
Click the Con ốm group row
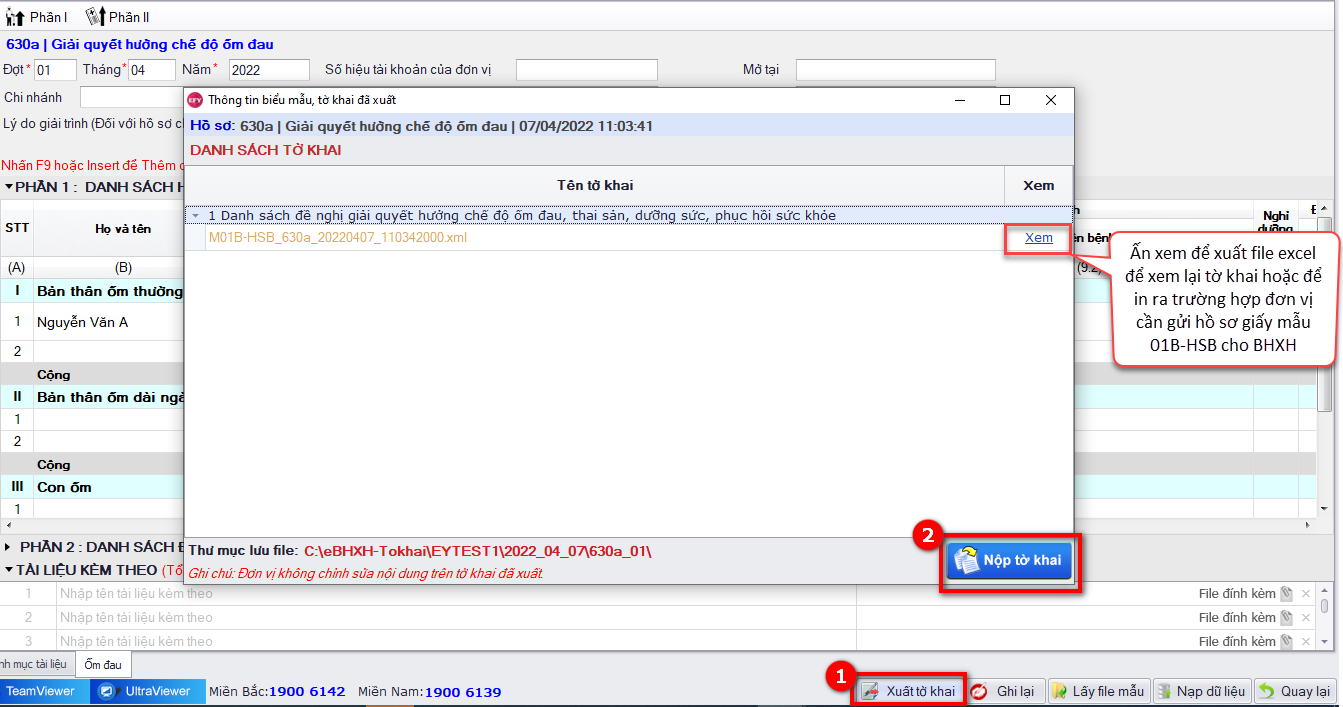[109, 487]
